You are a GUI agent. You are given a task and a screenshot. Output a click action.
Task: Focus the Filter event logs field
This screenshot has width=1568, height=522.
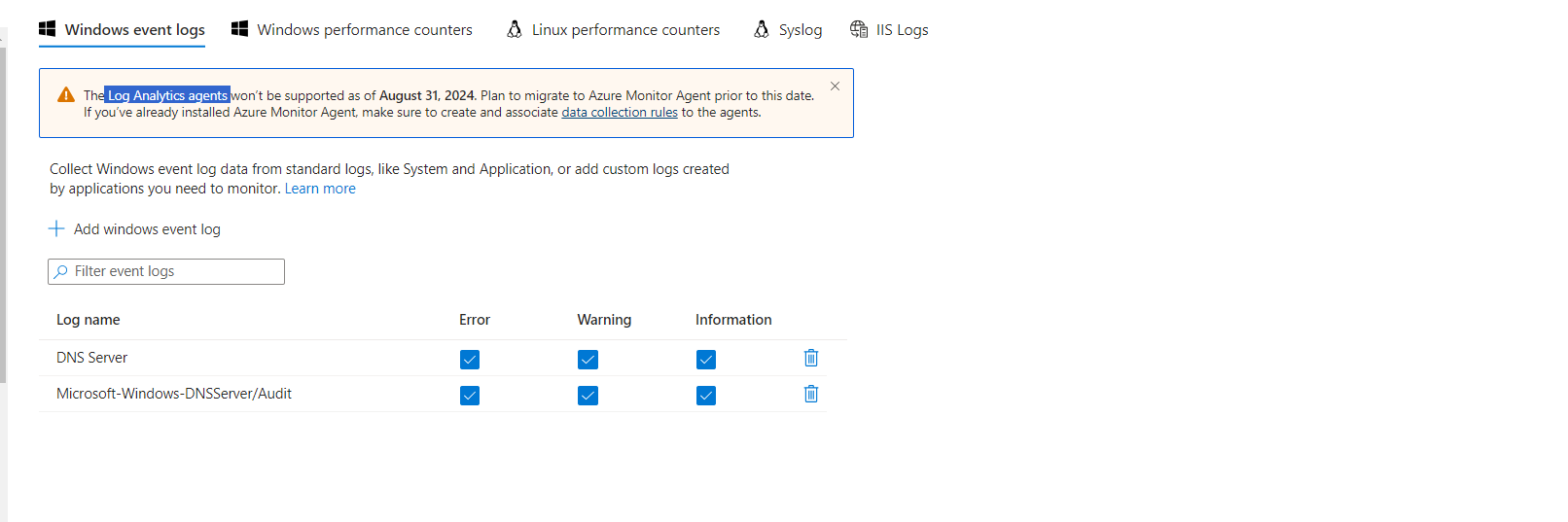pos(166,271)
